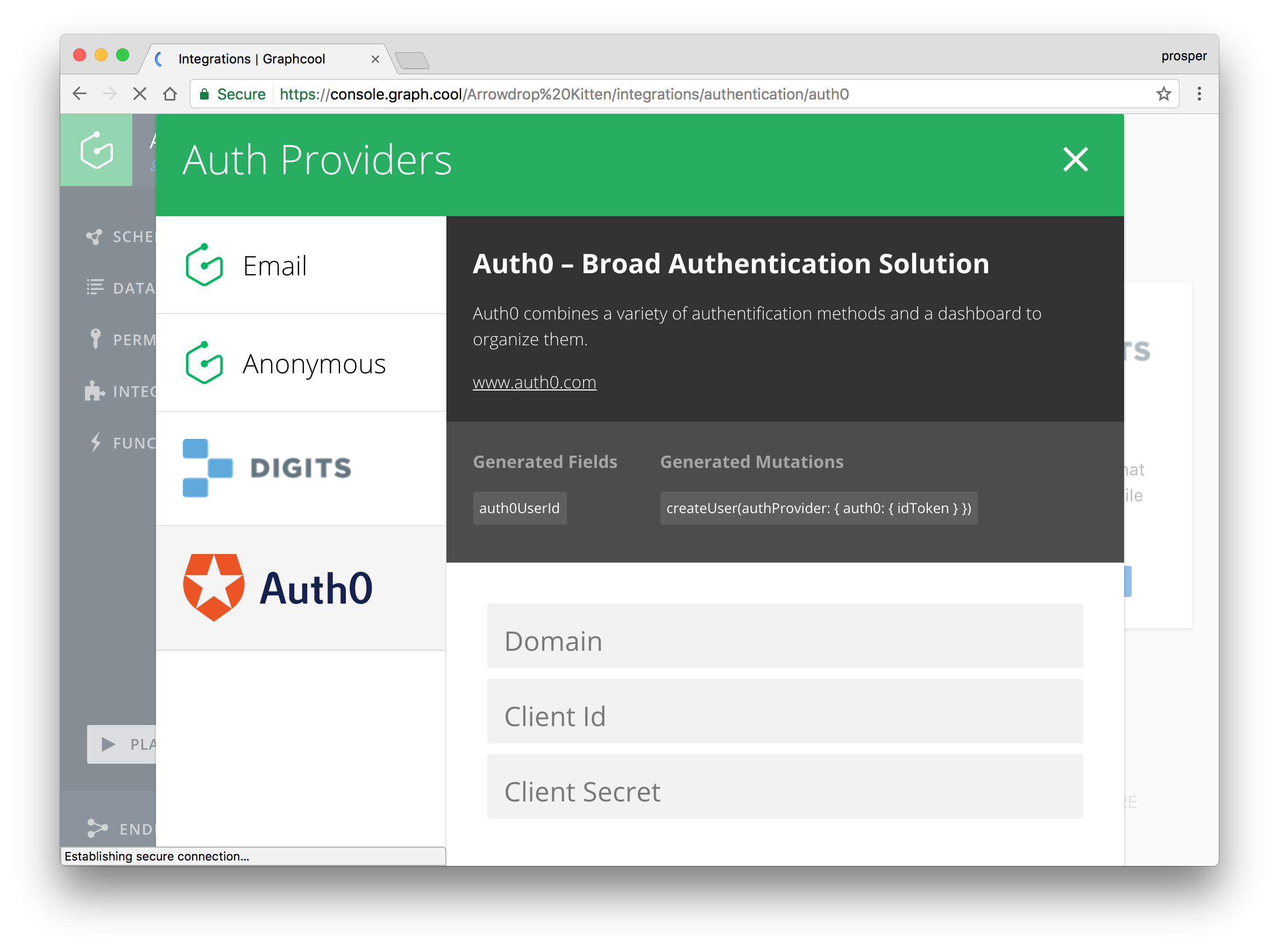Stop page loading in browser toolbar
This screenshot has height=952, width=1279.
(139, 94)
